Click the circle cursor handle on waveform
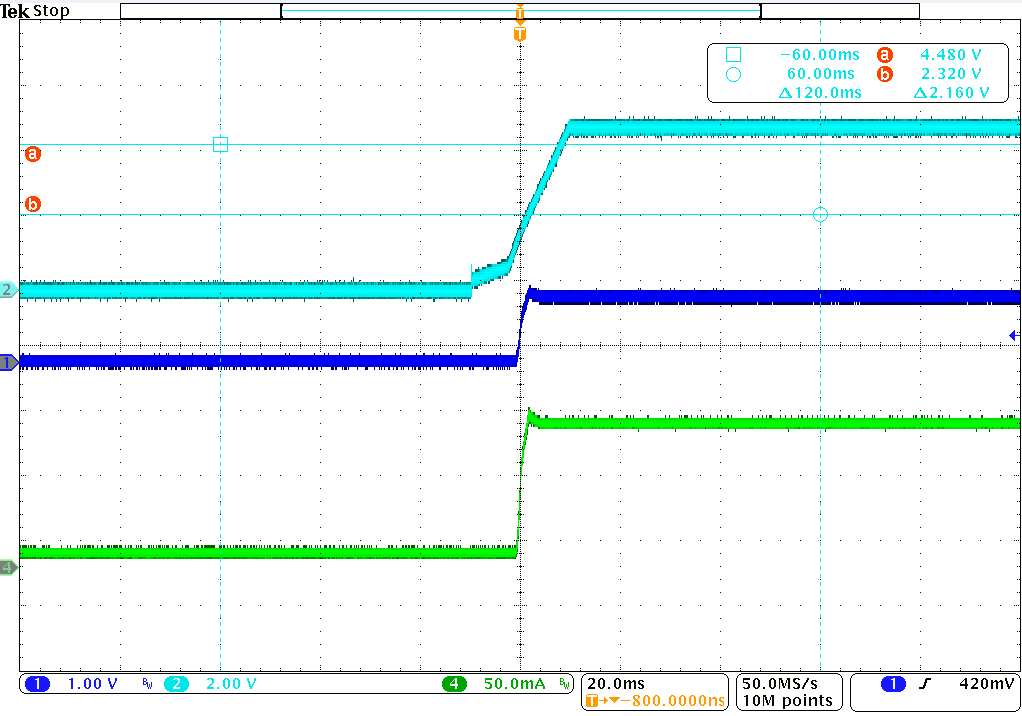This screenshot has height=716, width=1022. [820, 214]
